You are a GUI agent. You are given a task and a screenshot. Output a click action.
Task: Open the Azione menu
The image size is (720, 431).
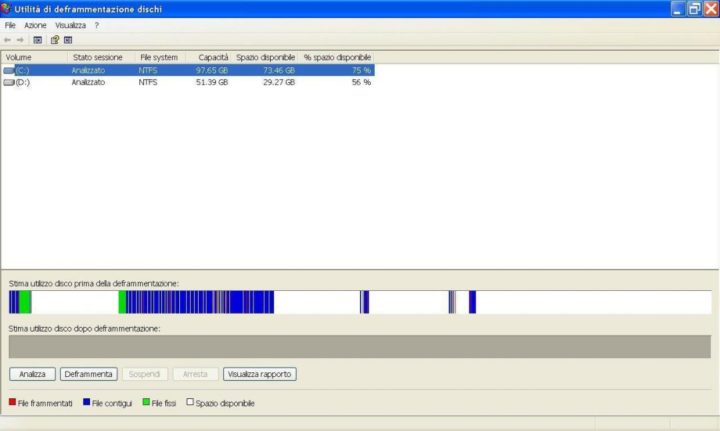point(35,25)
